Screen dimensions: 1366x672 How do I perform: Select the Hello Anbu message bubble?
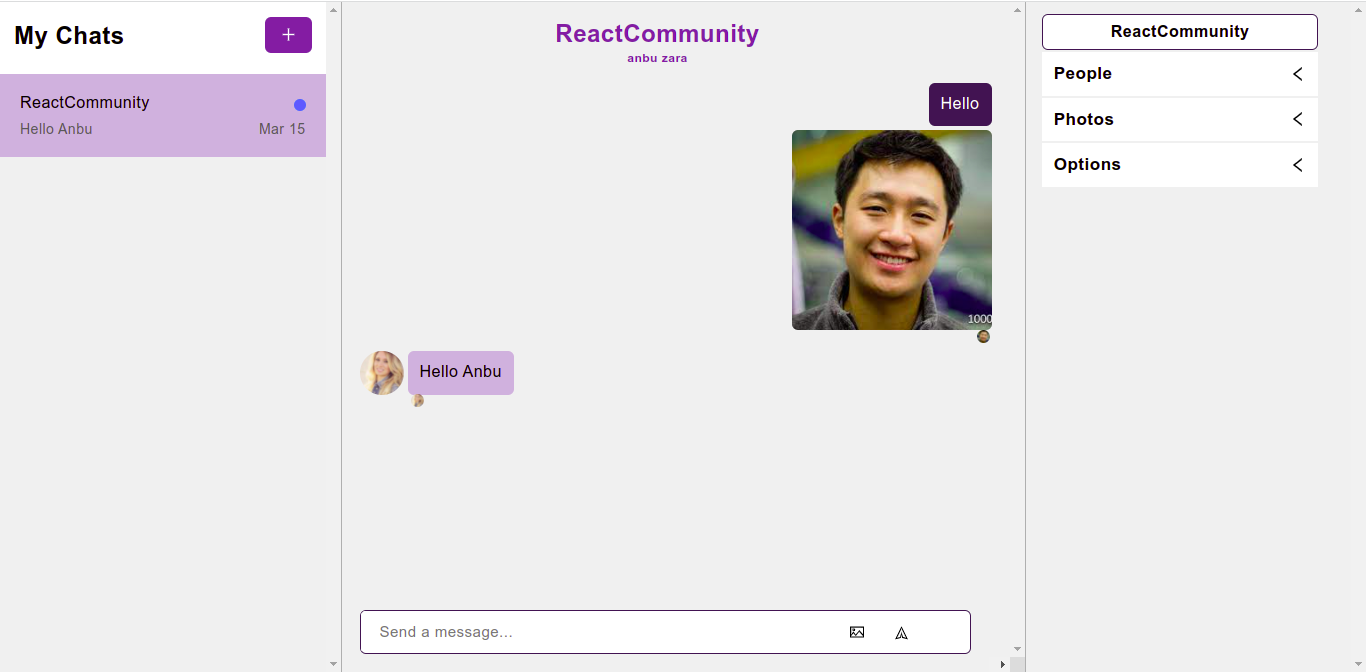460,372
